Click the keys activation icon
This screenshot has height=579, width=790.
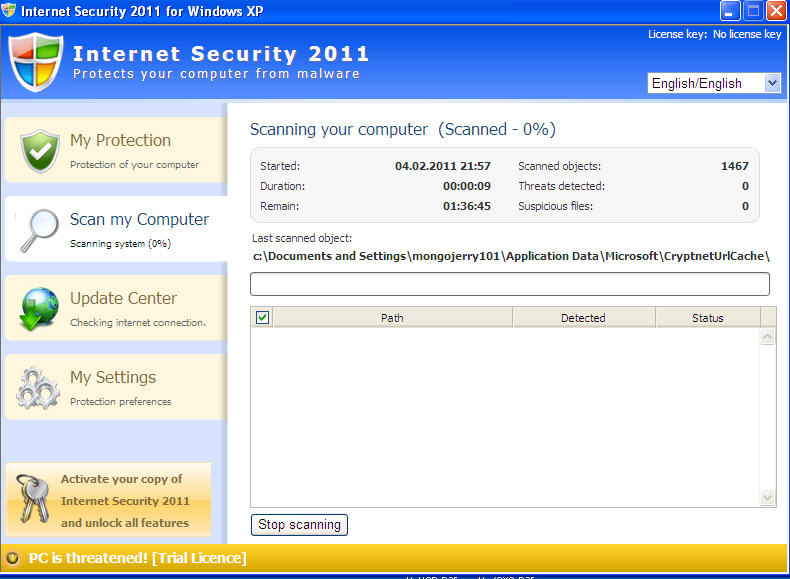33,498
